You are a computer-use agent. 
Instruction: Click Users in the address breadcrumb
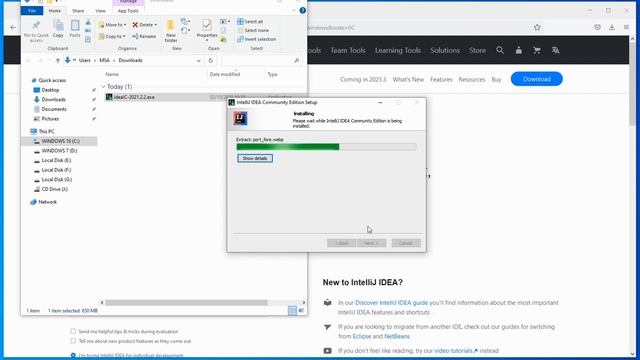click(x=84, y=60)
